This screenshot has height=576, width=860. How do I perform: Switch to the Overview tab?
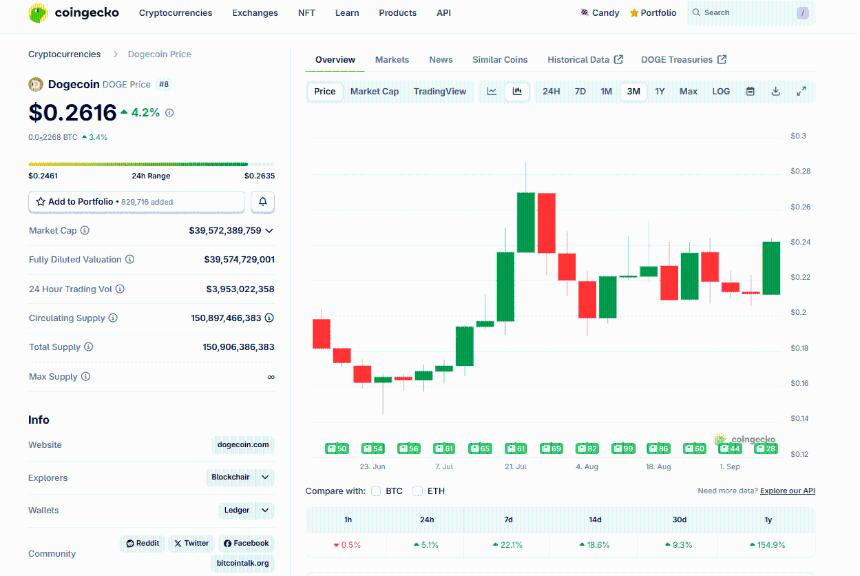coord(335,60)
